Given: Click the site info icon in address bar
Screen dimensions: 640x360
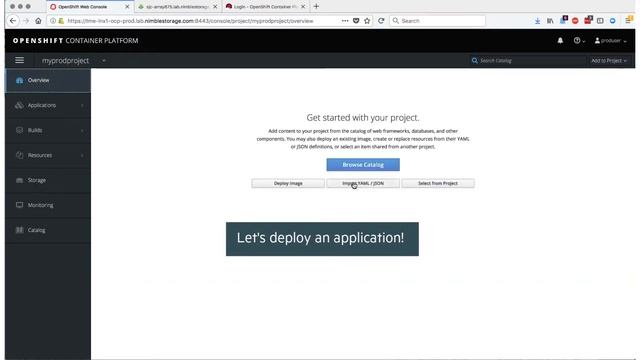Looking at the screenshot, I should pos(53,20).
